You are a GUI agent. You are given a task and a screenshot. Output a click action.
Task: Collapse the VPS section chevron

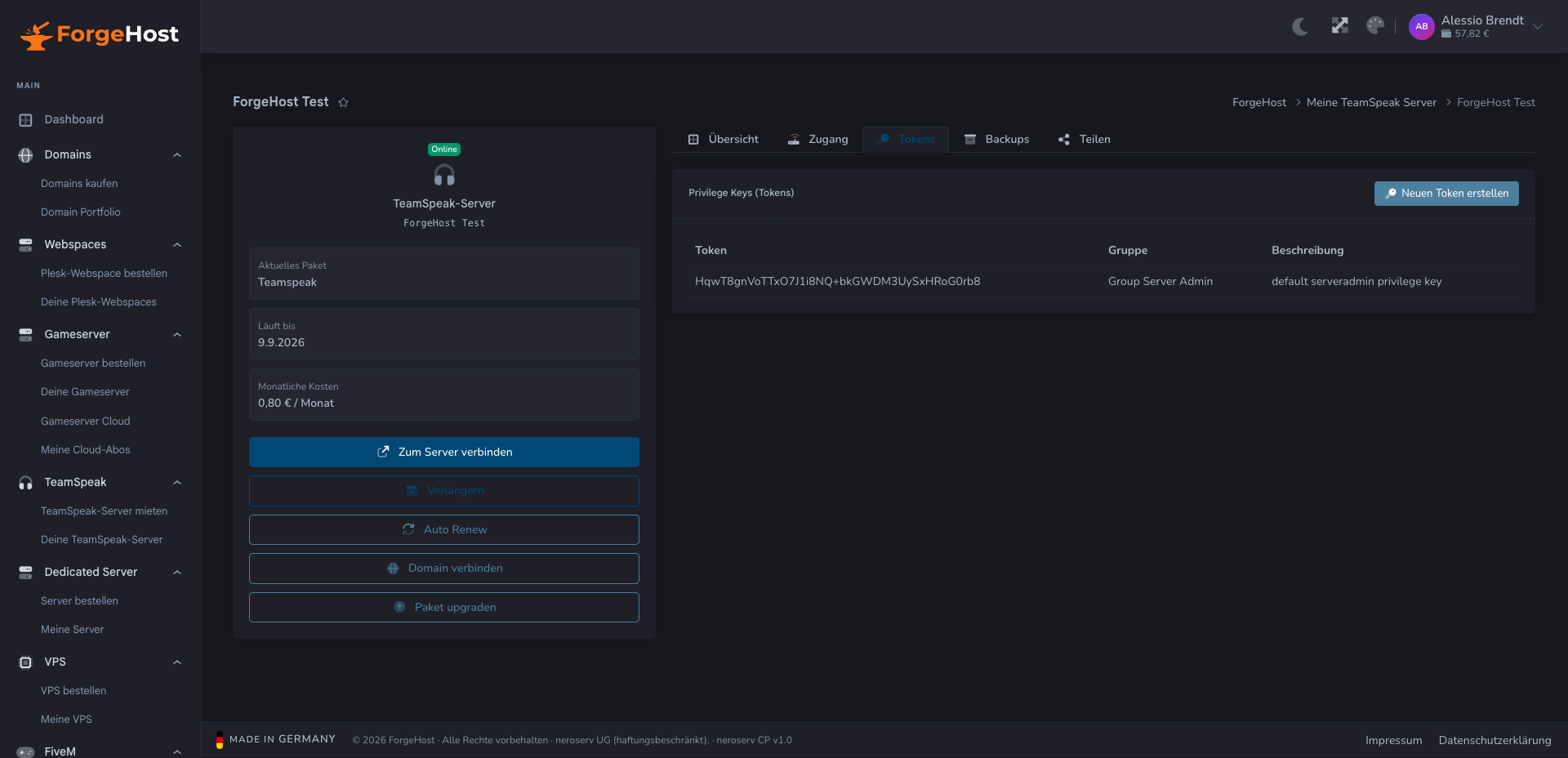[177, 662]
